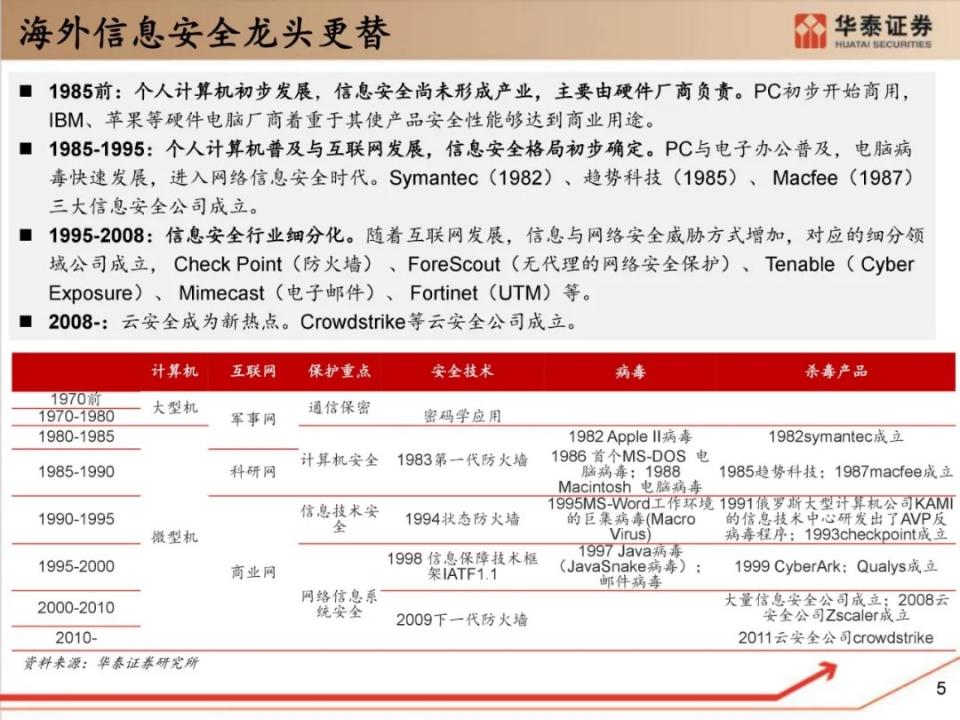Screen dimensions: 960x720
Task: Click the 2009下一代防火墙 cell
Action: (x=462, y=620)
